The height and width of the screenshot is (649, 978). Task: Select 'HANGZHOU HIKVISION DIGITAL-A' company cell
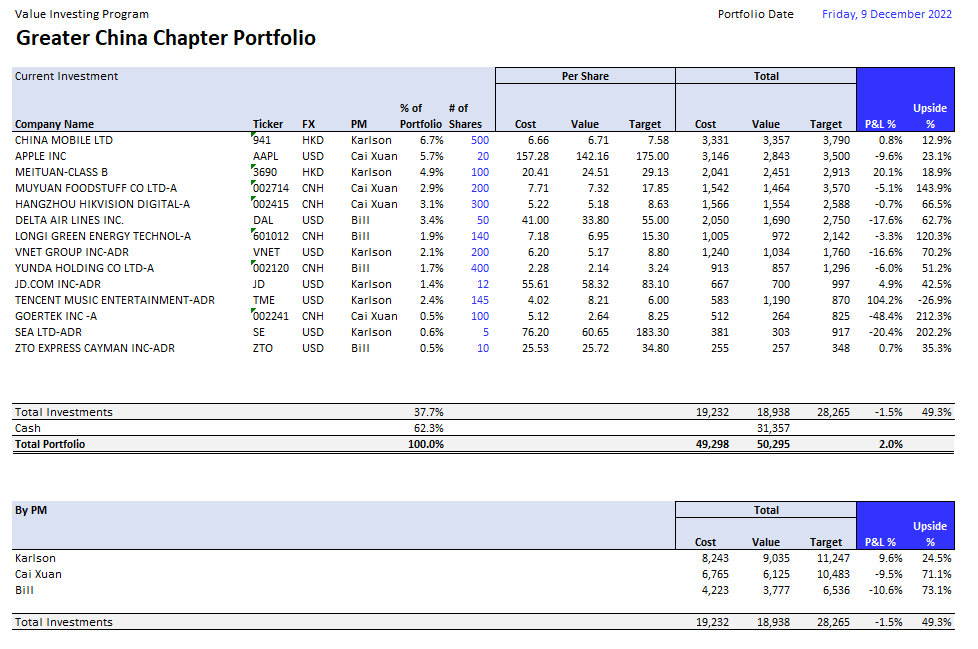(102, 204)
